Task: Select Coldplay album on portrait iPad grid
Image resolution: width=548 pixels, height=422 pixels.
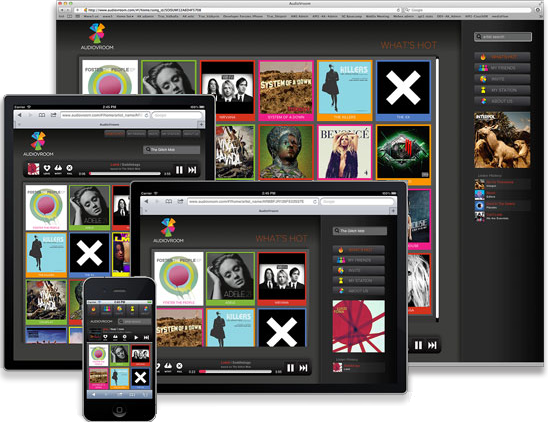Action: click(x=46, y=302)
